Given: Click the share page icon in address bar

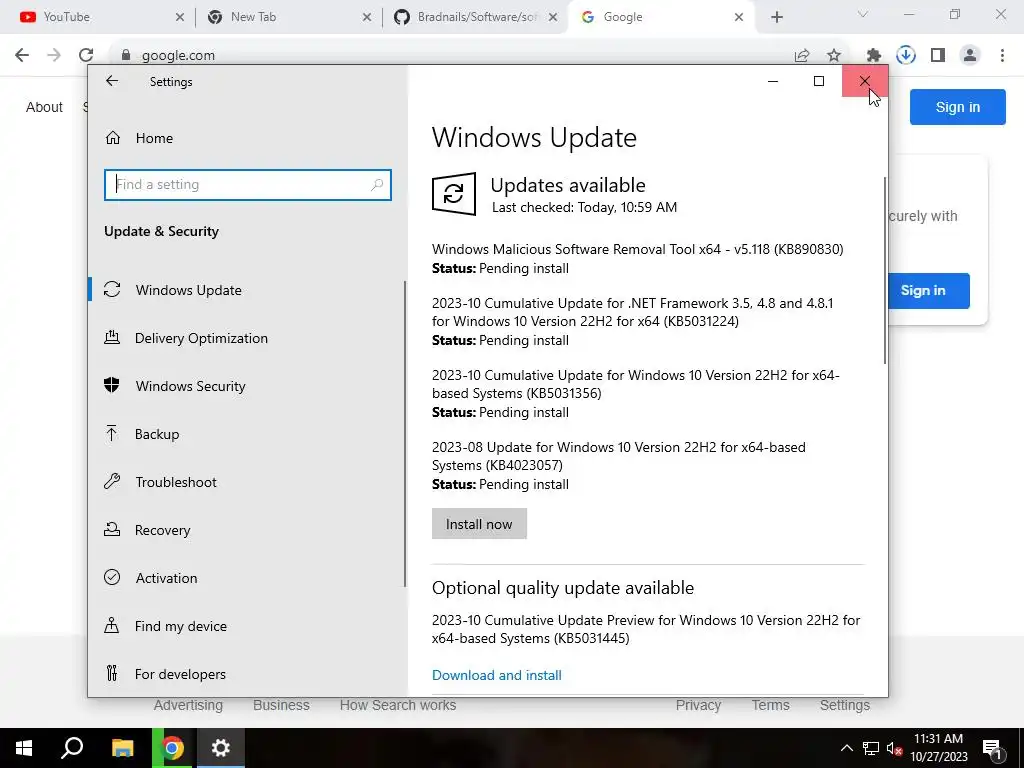Looking at the screenshot, I should [x=802, y=56].
